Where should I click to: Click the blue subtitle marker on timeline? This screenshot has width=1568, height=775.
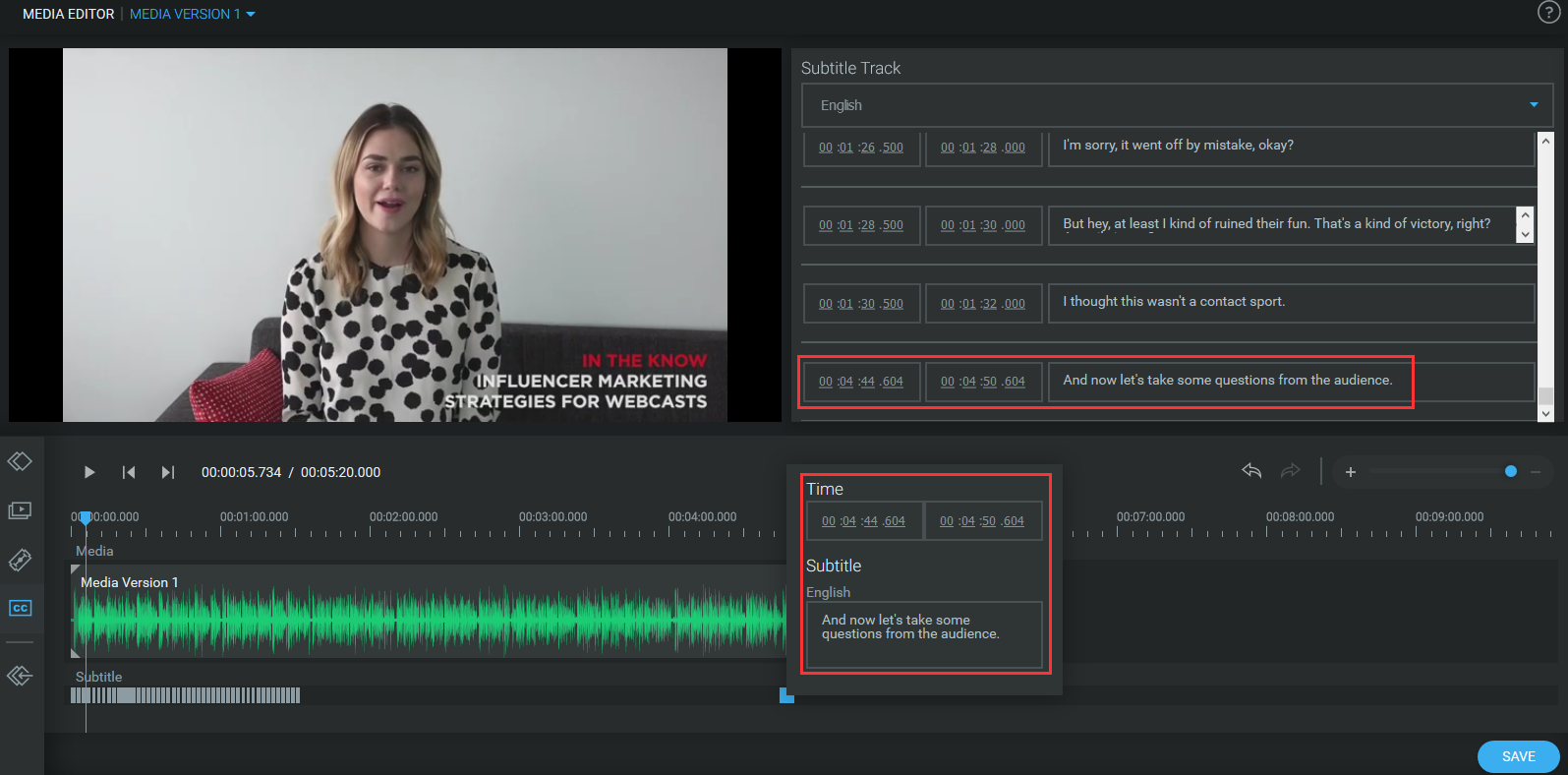click(x=786, y=695)
